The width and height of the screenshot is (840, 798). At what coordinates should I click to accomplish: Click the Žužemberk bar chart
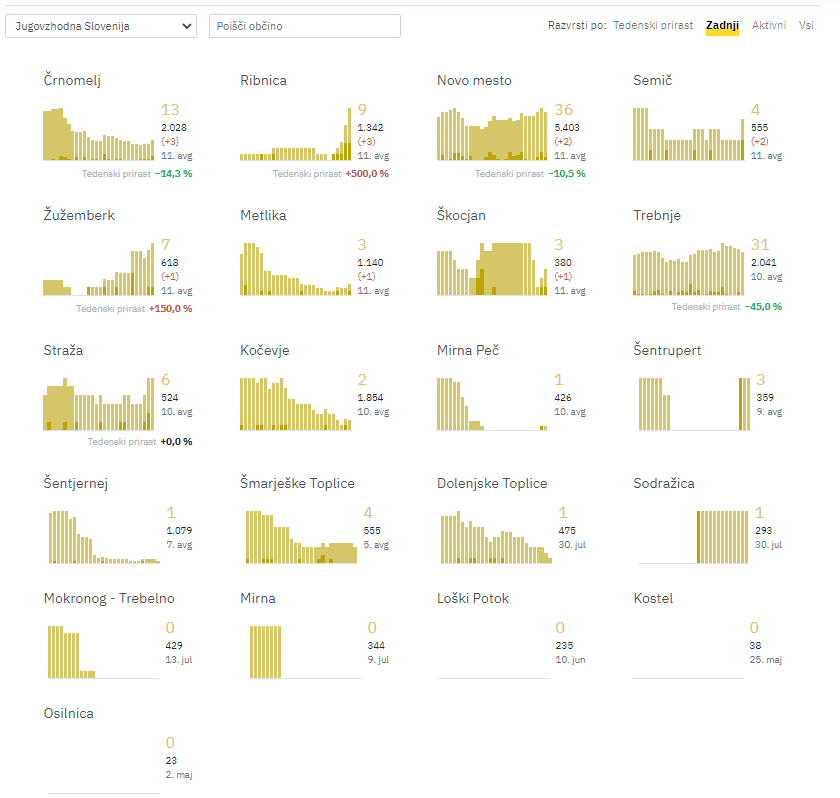click(99, 269)
